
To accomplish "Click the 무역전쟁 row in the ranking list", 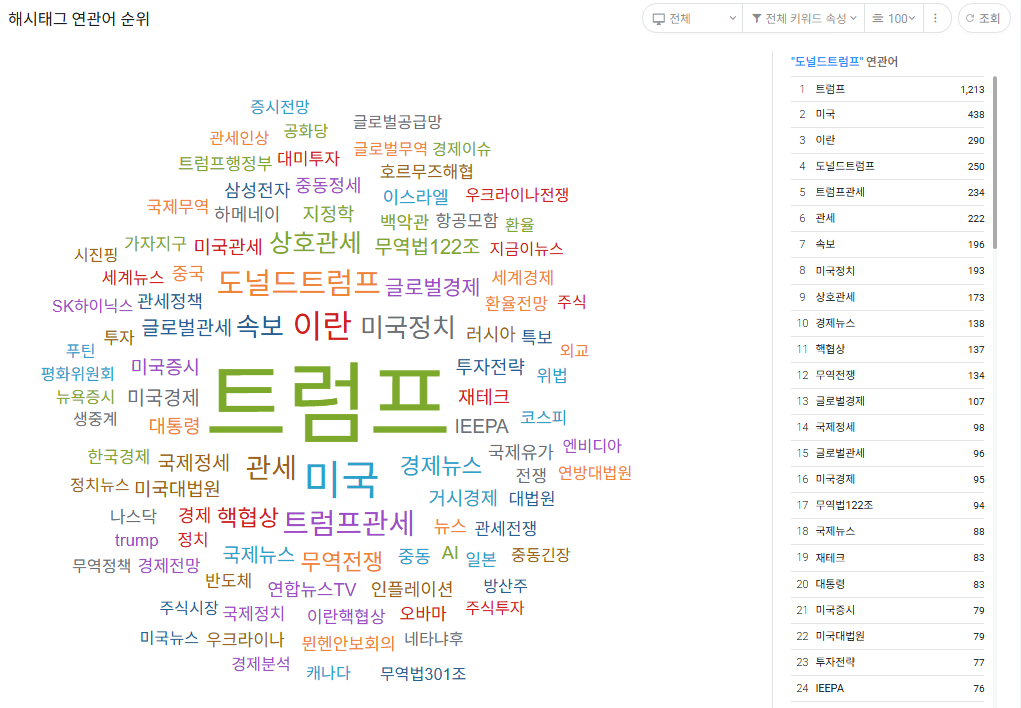I will [x=890, y=375].
